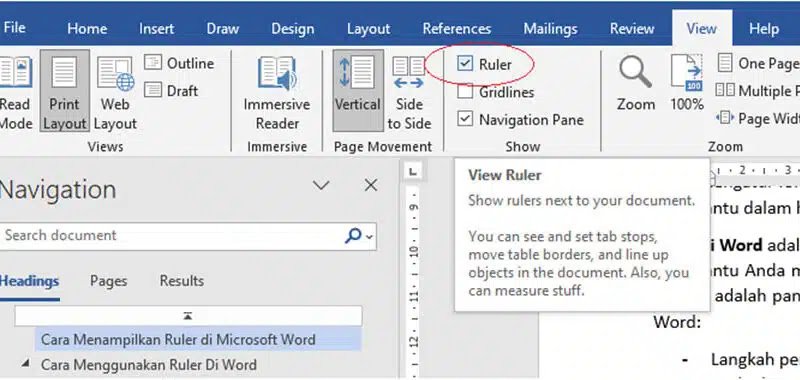Collapse Cara Menggunakan Ruler Di Word heading
This screenshot has width=800, height=380.
[25, 364]
